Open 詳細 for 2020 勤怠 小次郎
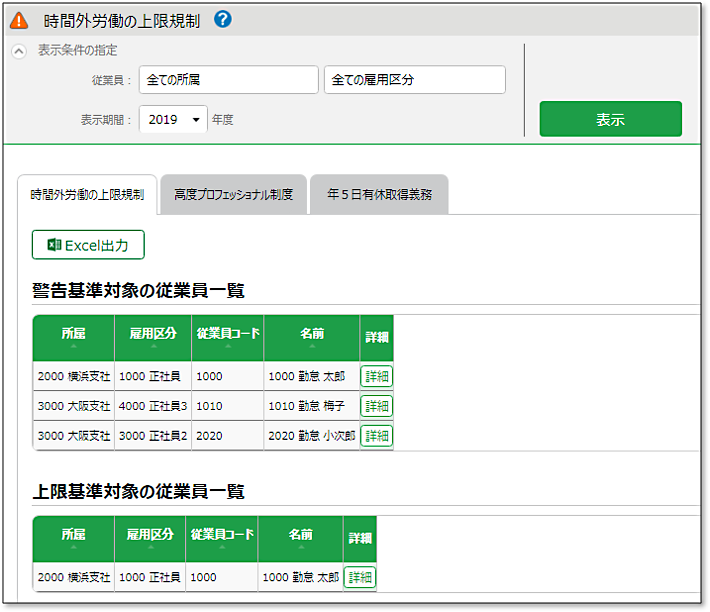The height and width of the screenshot is (612, 710). (377, 436)
